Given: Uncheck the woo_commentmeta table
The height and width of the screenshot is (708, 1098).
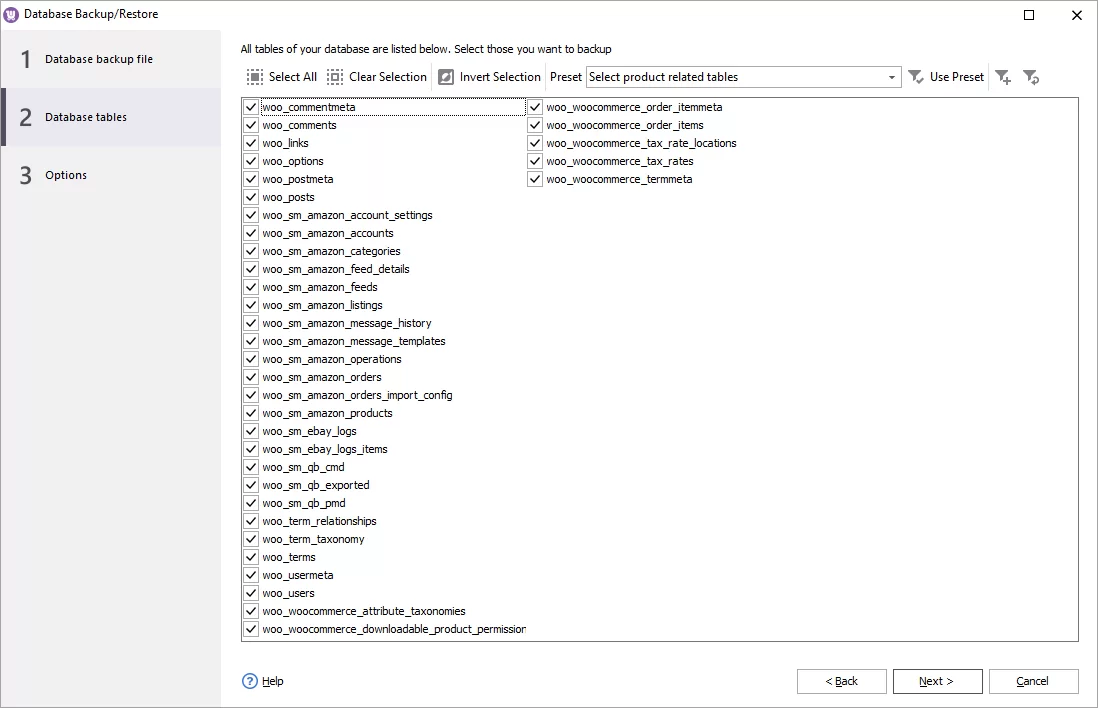Looking at the screenshot, I should [250, 106].
